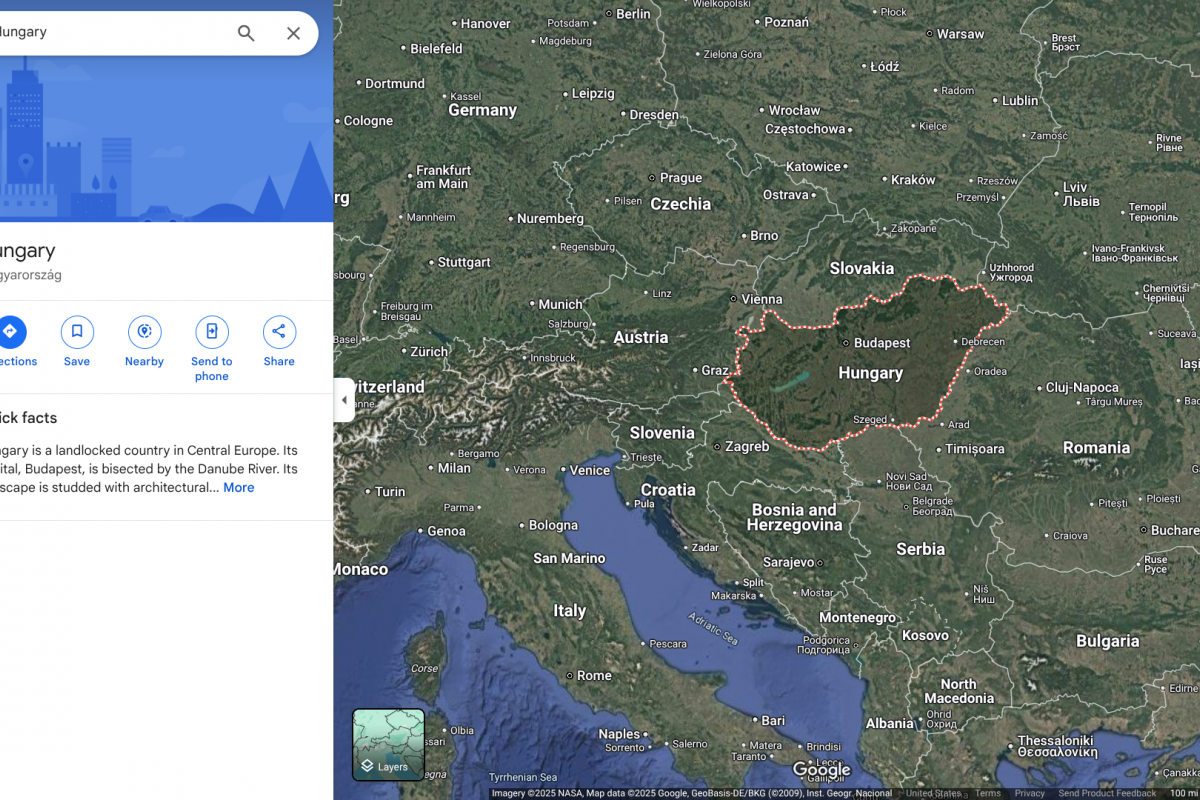Search Nearby places icon

point(144,333)
